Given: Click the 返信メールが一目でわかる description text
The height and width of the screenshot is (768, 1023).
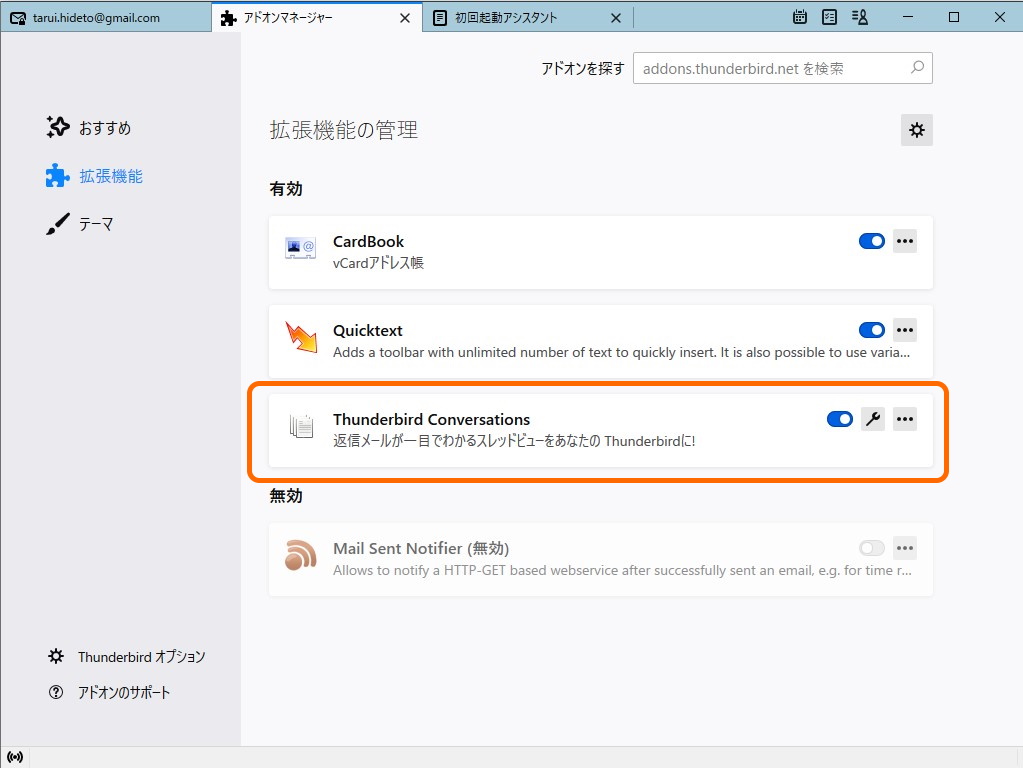Looking at the screenshot, I should click(x=514, y=441).
